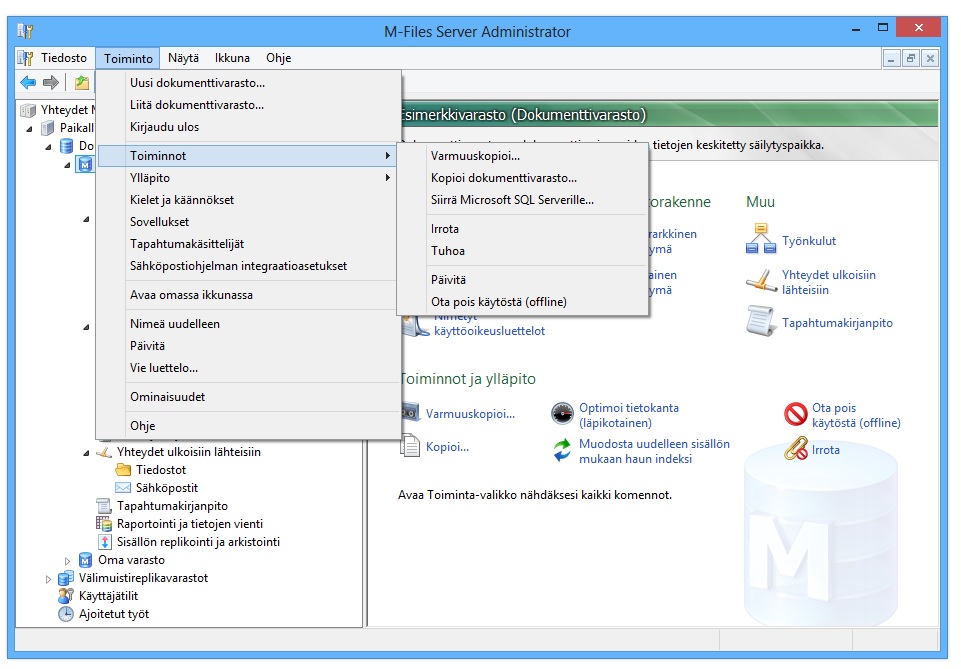The height and width of the screenshot is (669, 961).
Task: Open the Ohje menu in menu bar
Action: coord(278,58)
